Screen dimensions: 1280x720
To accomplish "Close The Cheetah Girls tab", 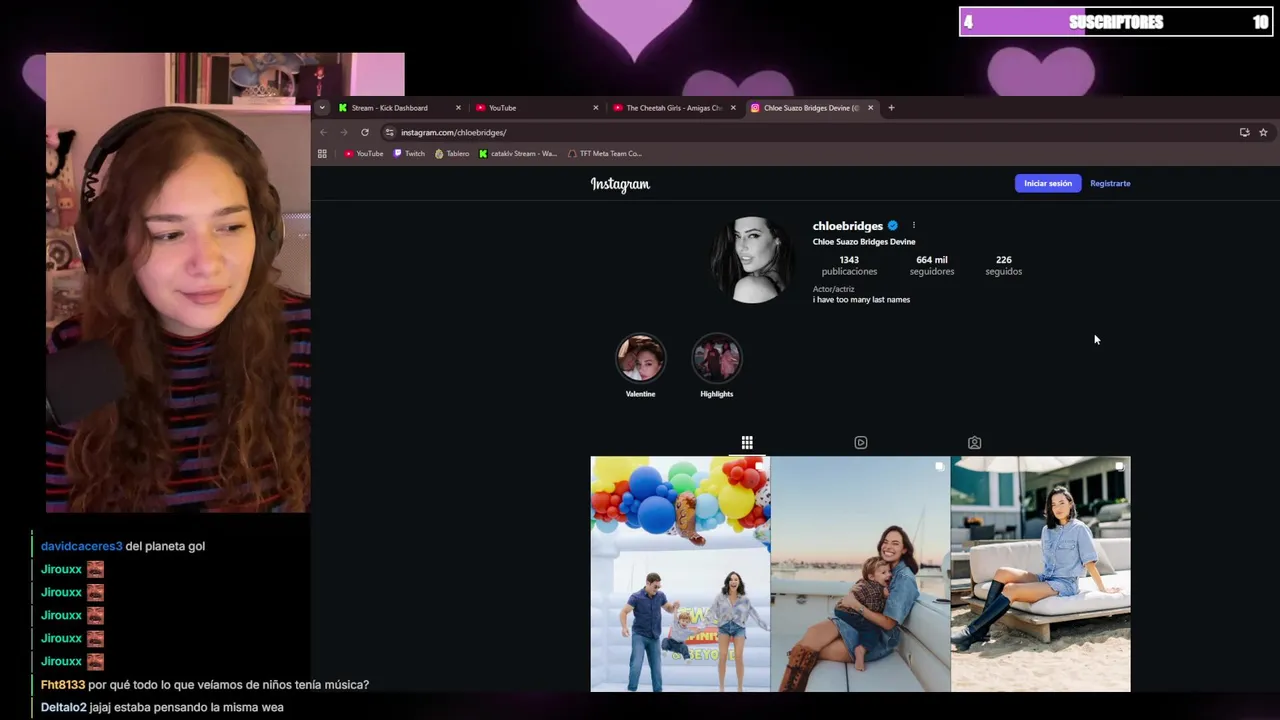I will pyautogui.click(x=733, y=108).
